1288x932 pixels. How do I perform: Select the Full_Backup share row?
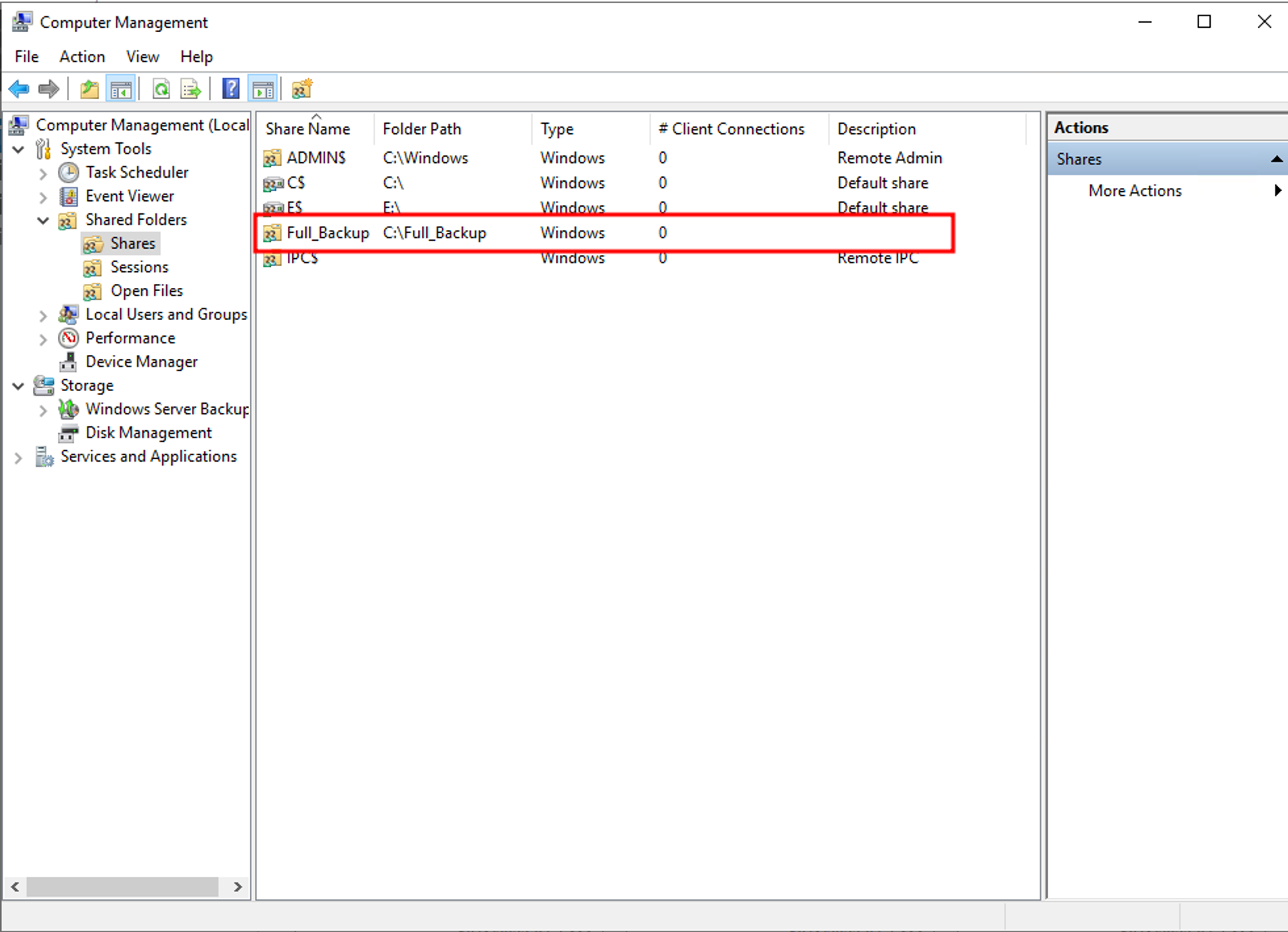tap(327, 233)
